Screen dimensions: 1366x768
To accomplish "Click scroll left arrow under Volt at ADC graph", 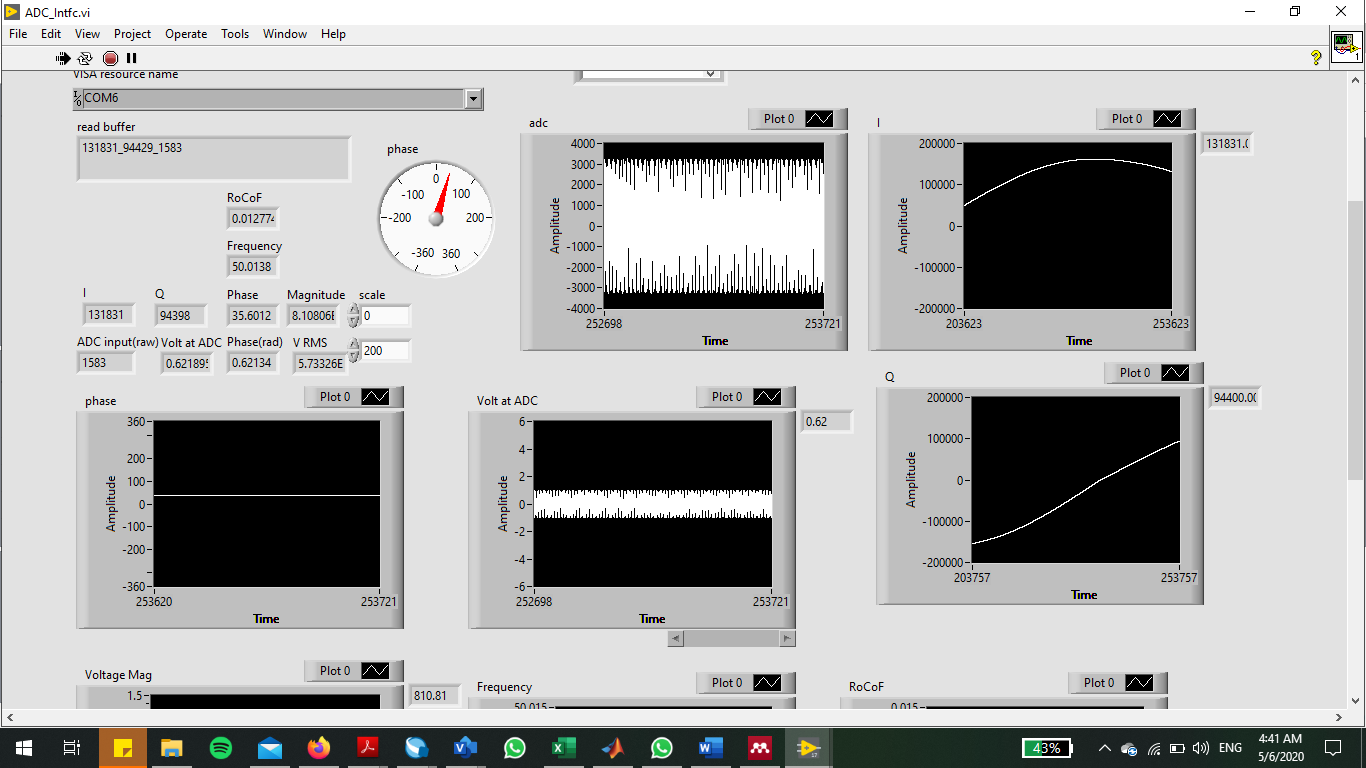I will click(x=675, y=638).
